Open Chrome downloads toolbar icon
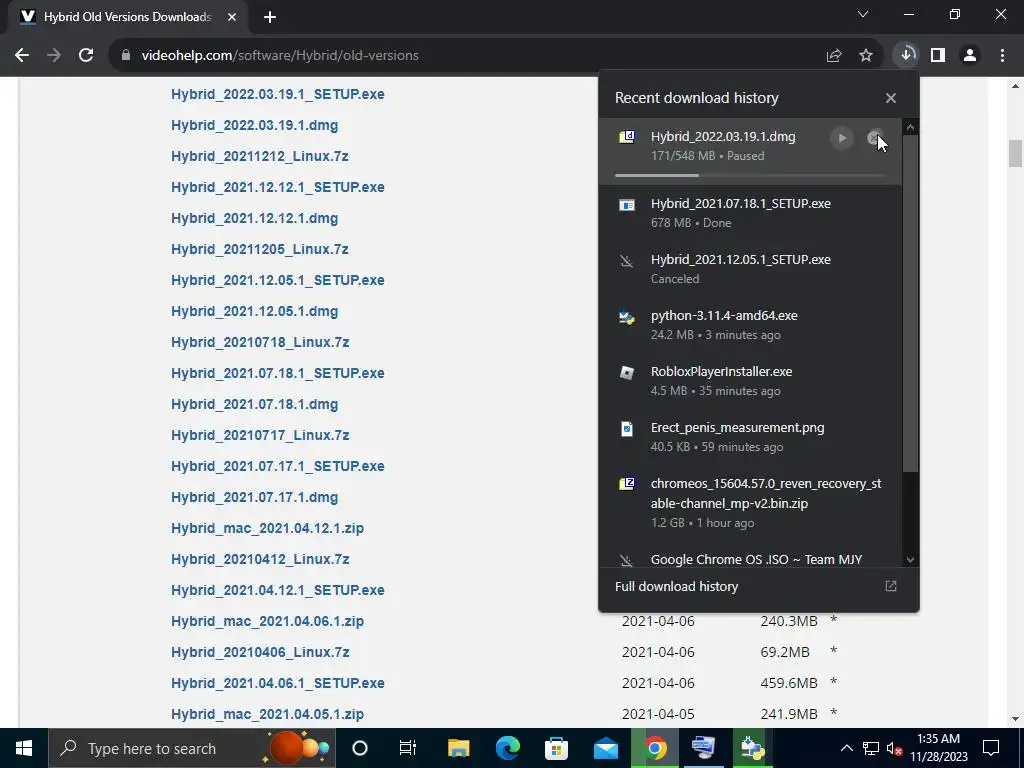The image size is (1024, 768). (x=906, y=56)
